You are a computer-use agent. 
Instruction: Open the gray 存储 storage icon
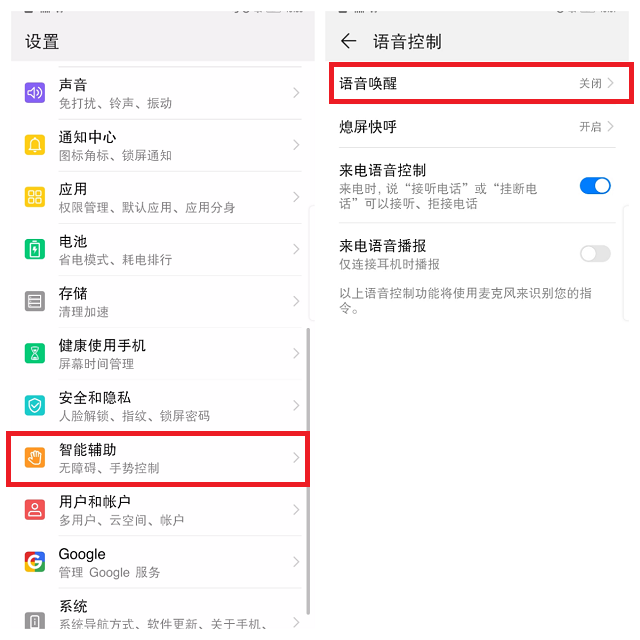point(35,301)
